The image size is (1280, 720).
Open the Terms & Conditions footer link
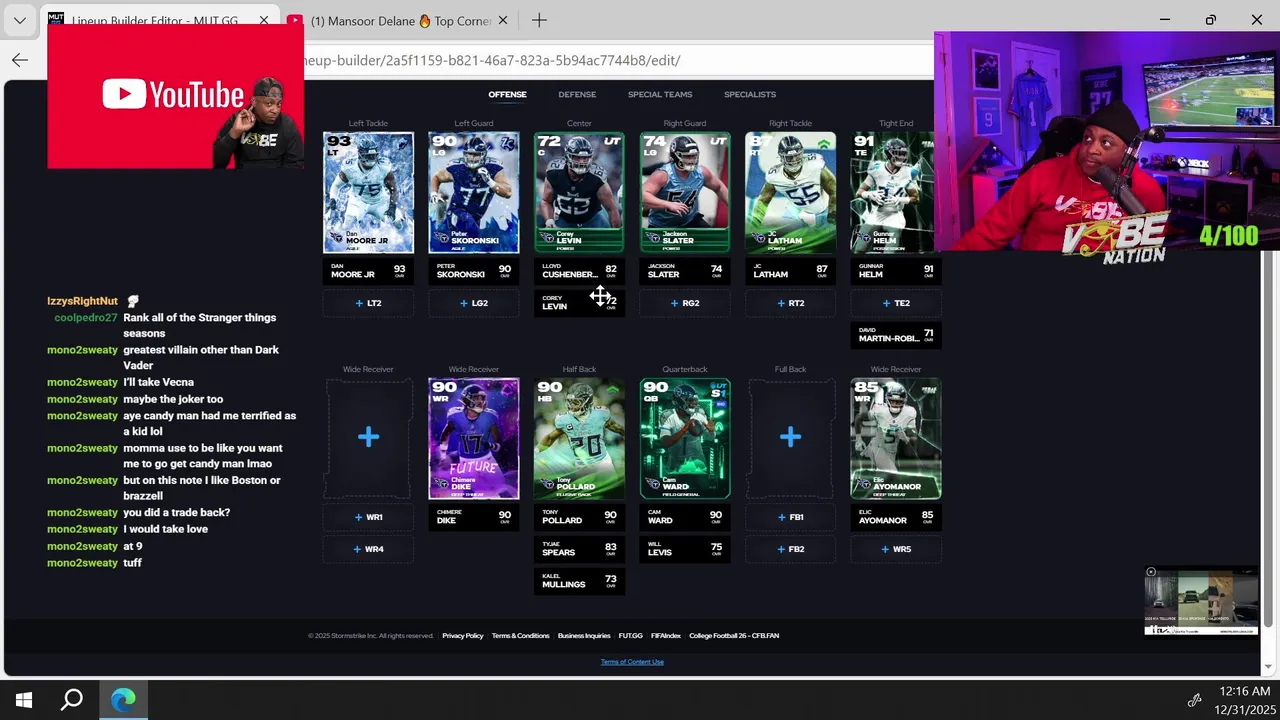[x=520, y=636]
